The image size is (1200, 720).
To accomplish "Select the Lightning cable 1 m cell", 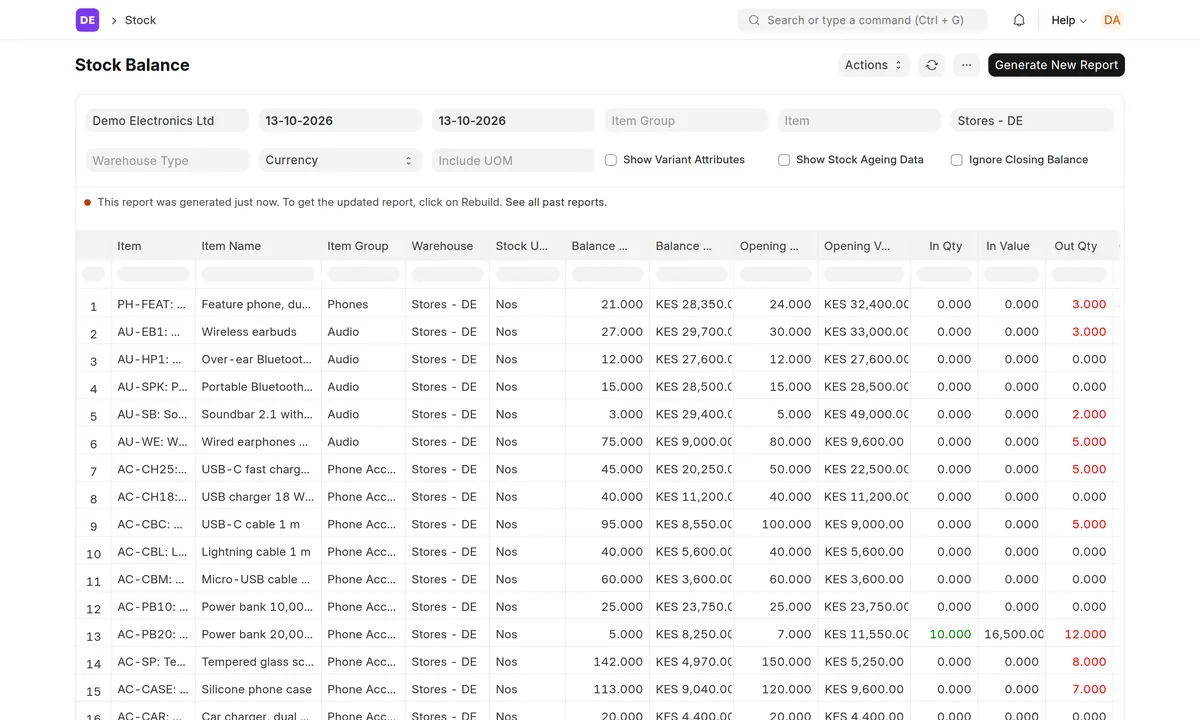I will (258, 552).
